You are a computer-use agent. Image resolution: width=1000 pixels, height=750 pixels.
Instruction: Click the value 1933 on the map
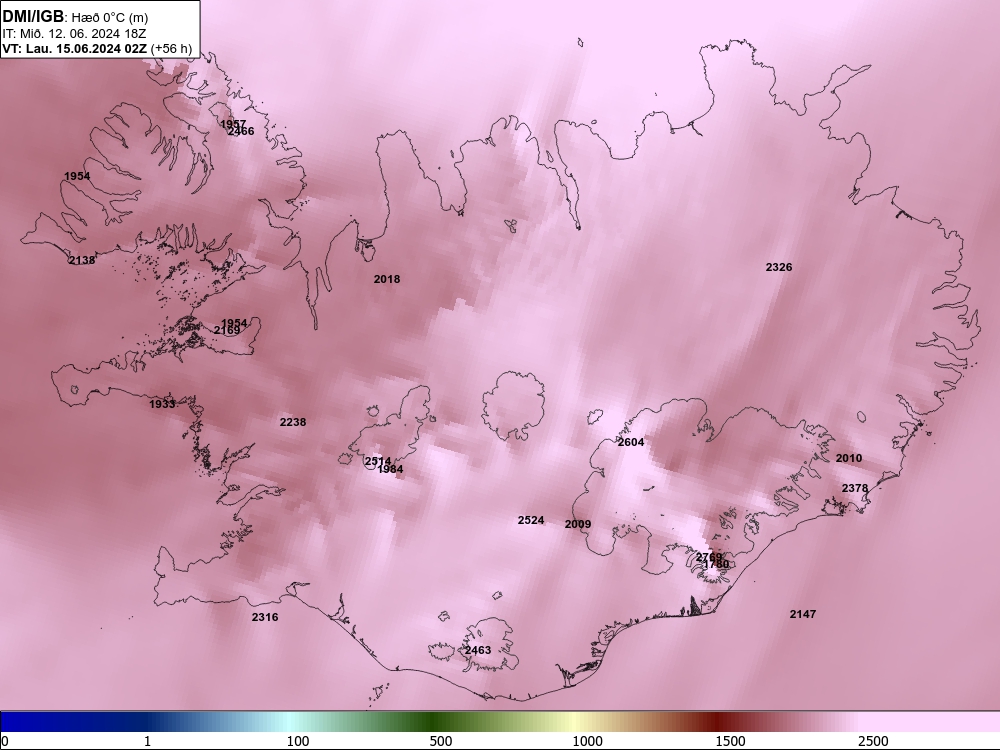click(162, 404)
